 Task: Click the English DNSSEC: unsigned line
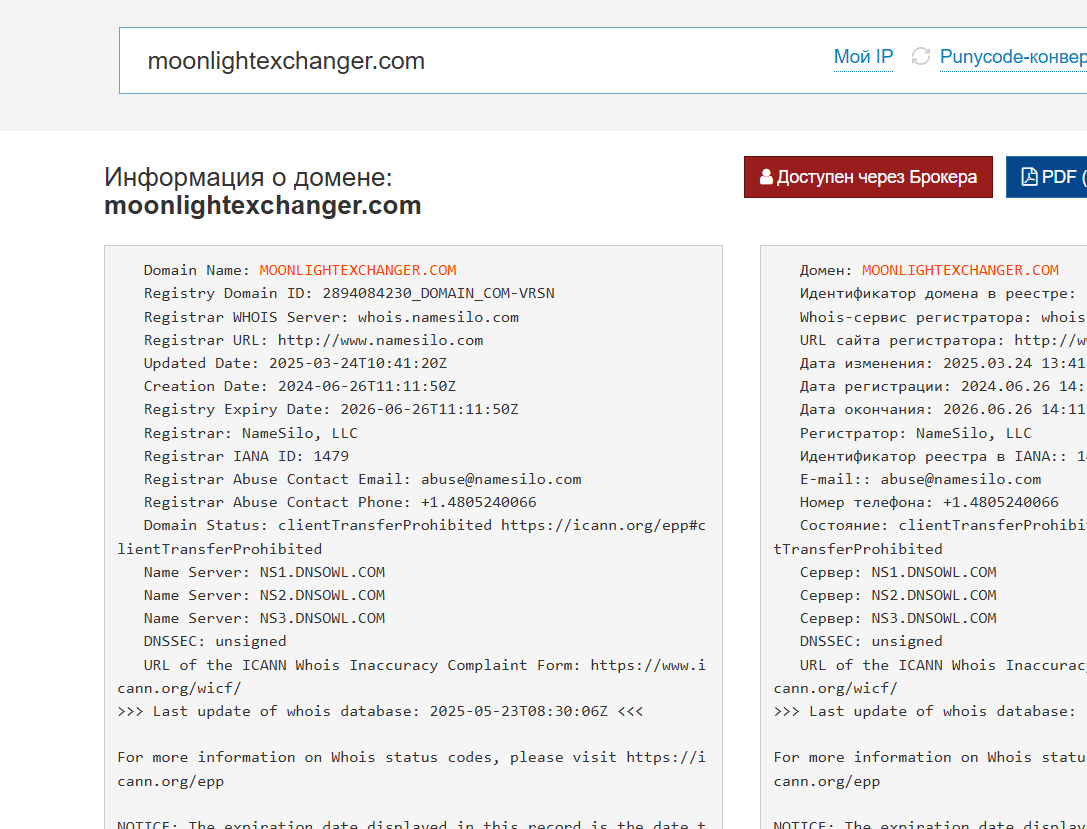click(215, 641)
